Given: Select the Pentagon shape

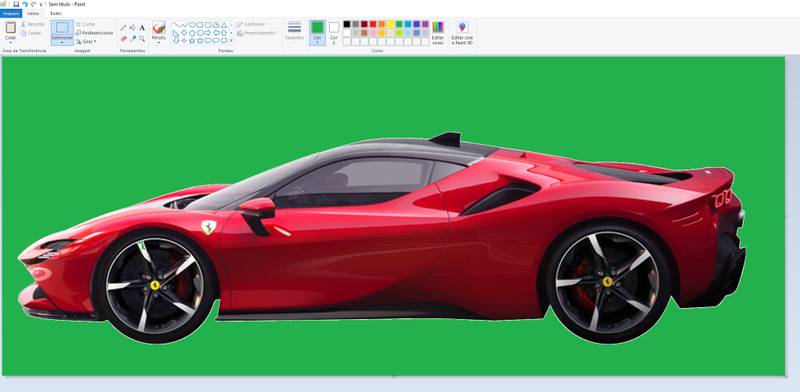Looking at the screenshot, I should pyautogui.click(x=192, y=33).
